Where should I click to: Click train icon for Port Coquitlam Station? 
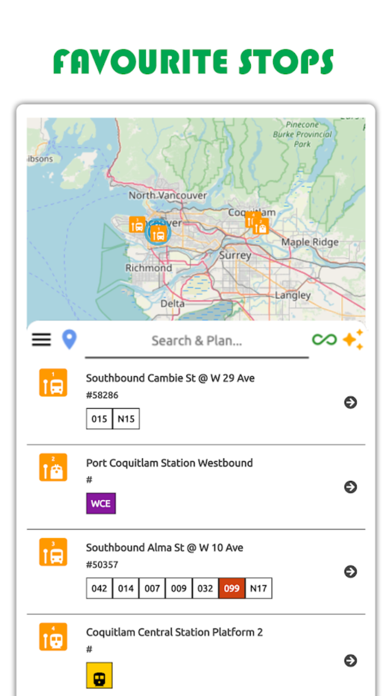tap(53, 467)
